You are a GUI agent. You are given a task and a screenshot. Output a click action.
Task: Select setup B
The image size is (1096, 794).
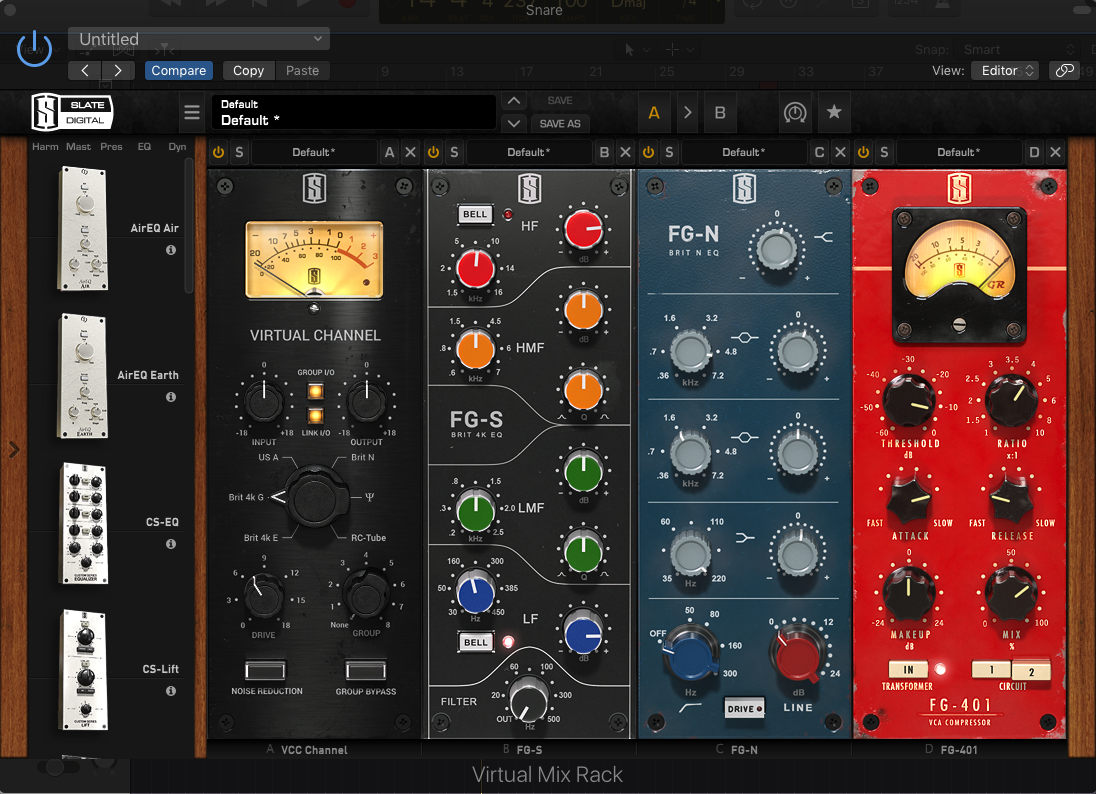pos(720,113)
